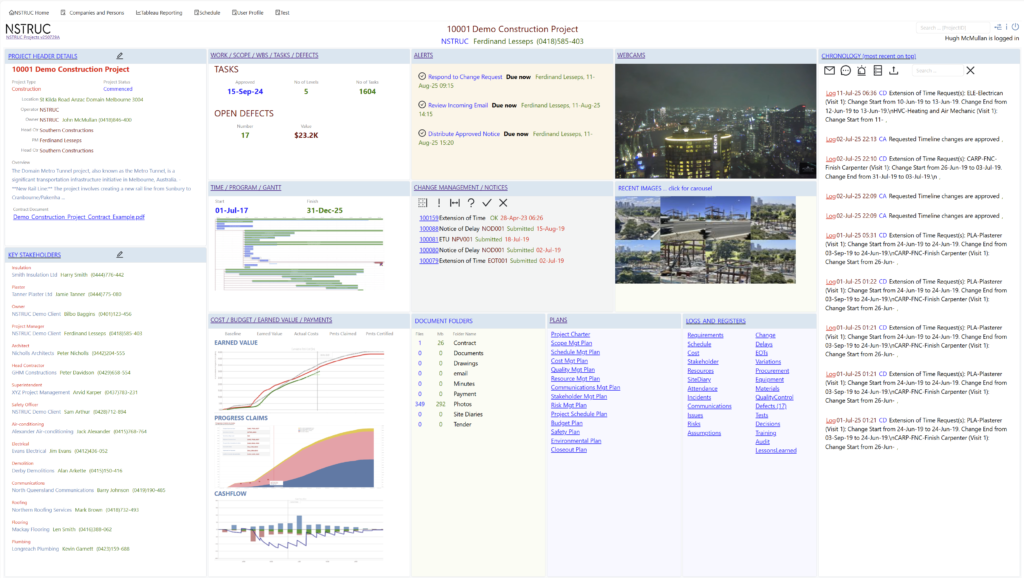
Task: Tick circle for Review Incoming Email alert
Action: [x=422, y=104]
